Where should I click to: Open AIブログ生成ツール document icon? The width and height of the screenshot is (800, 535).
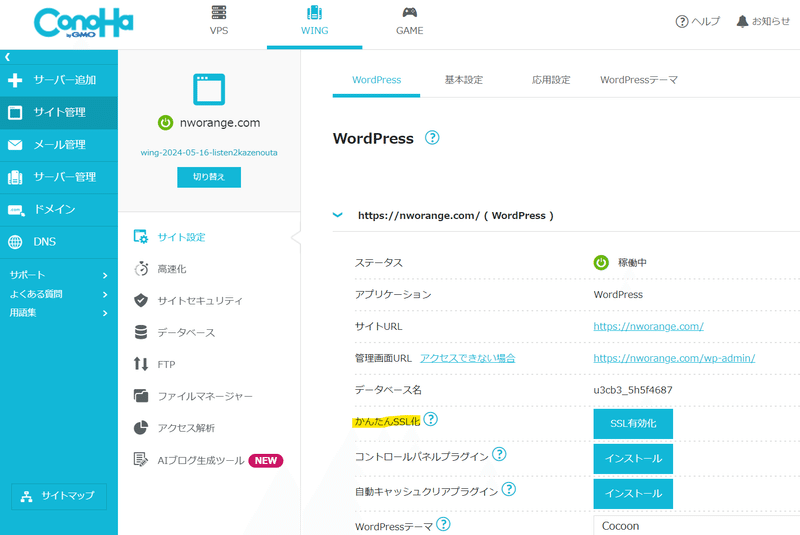pyautogui.click(x=141, y=460)
